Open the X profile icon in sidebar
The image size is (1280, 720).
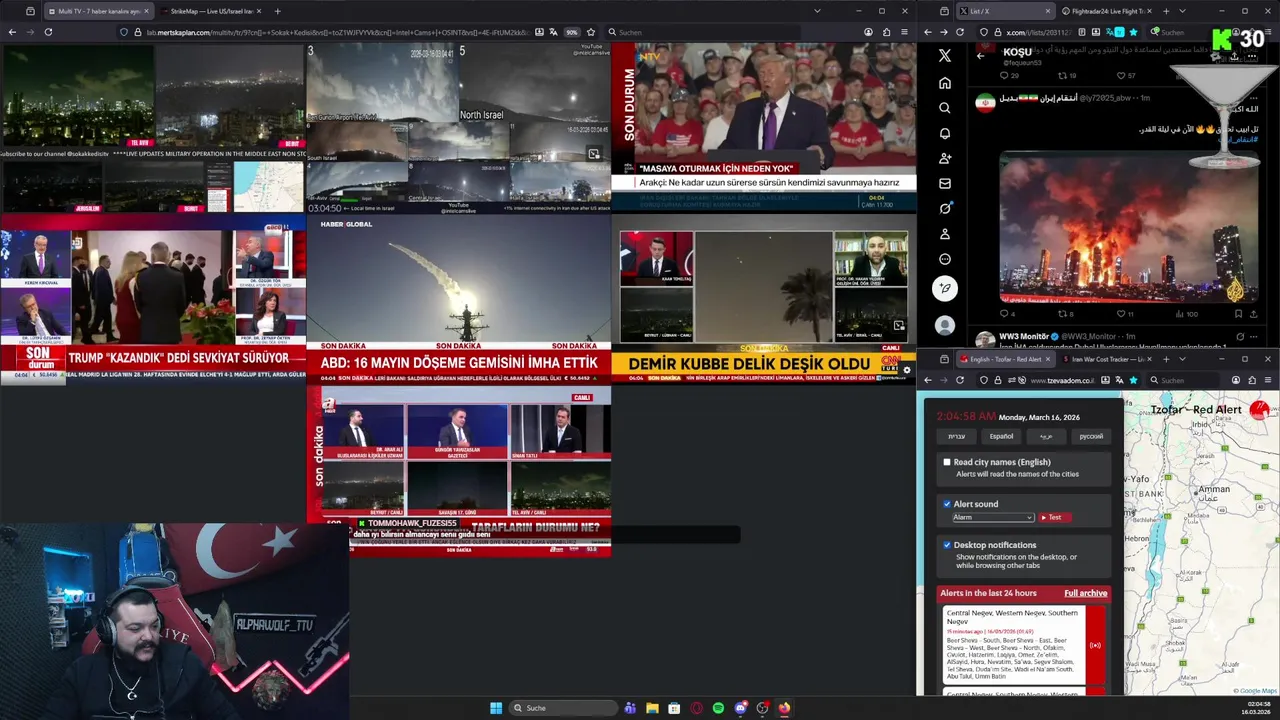[945, 234]
